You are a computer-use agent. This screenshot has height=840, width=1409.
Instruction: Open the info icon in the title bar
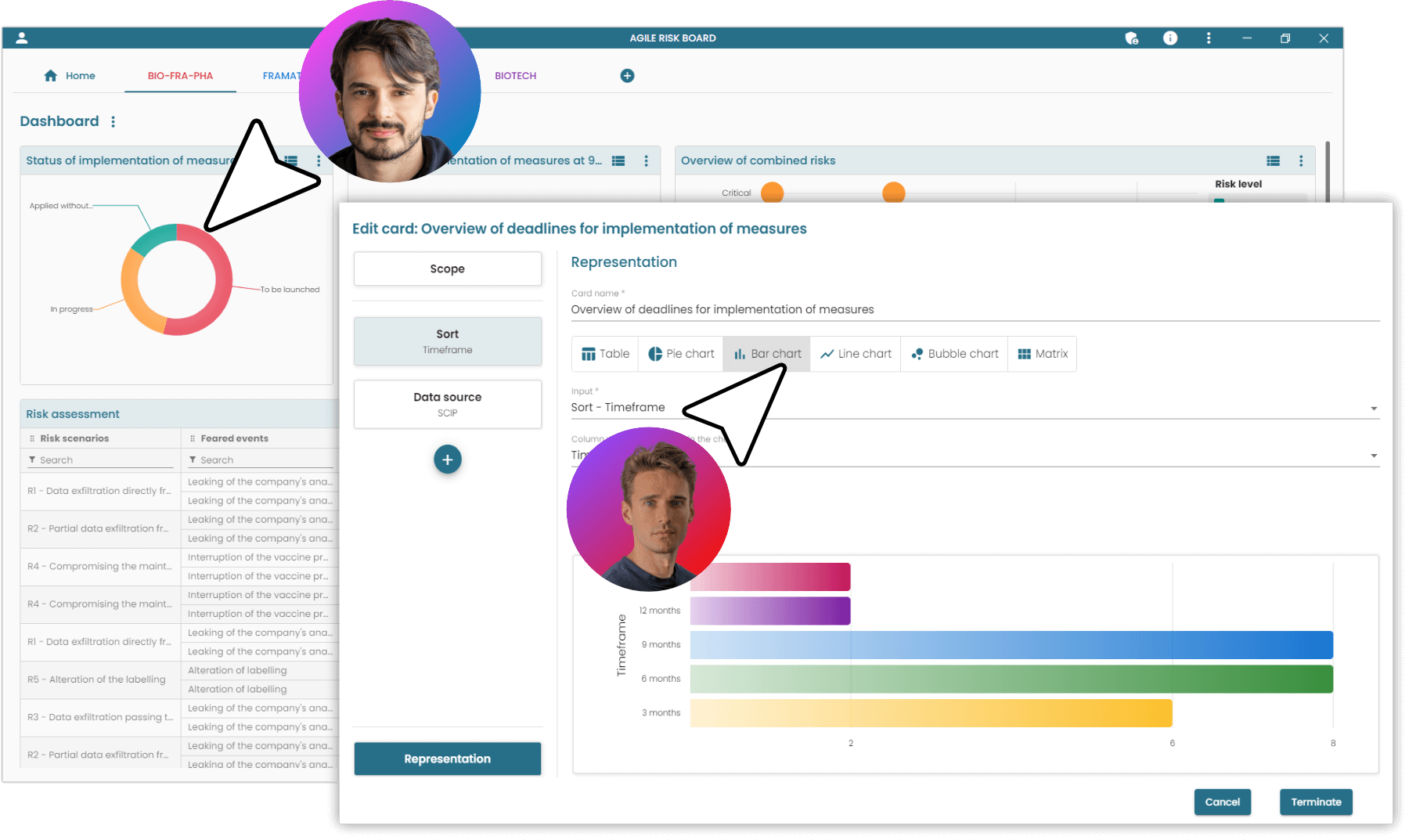click(1169, 38)
